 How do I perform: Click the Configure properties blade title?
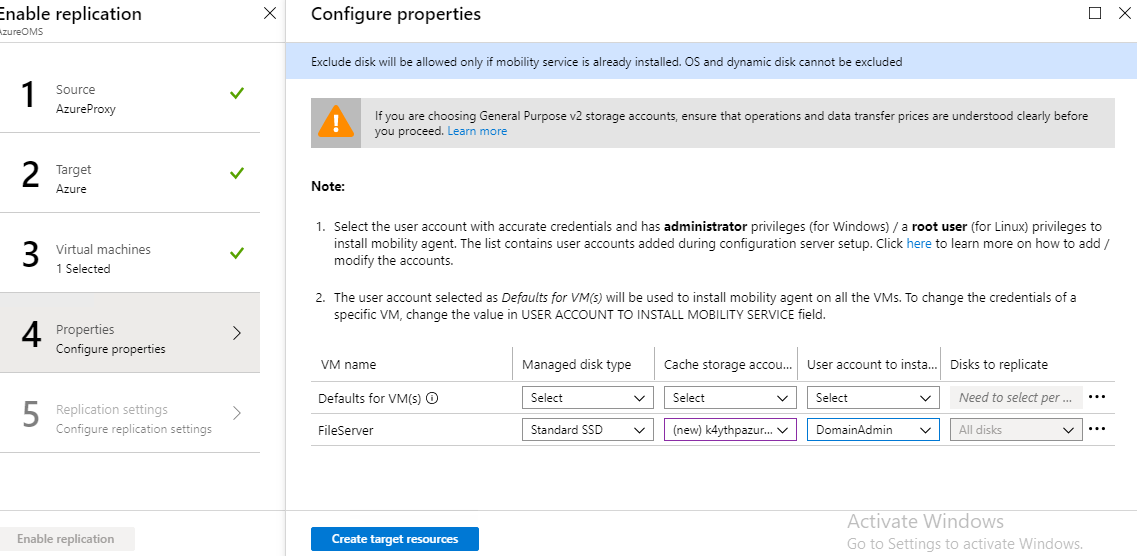click(395, 14)
